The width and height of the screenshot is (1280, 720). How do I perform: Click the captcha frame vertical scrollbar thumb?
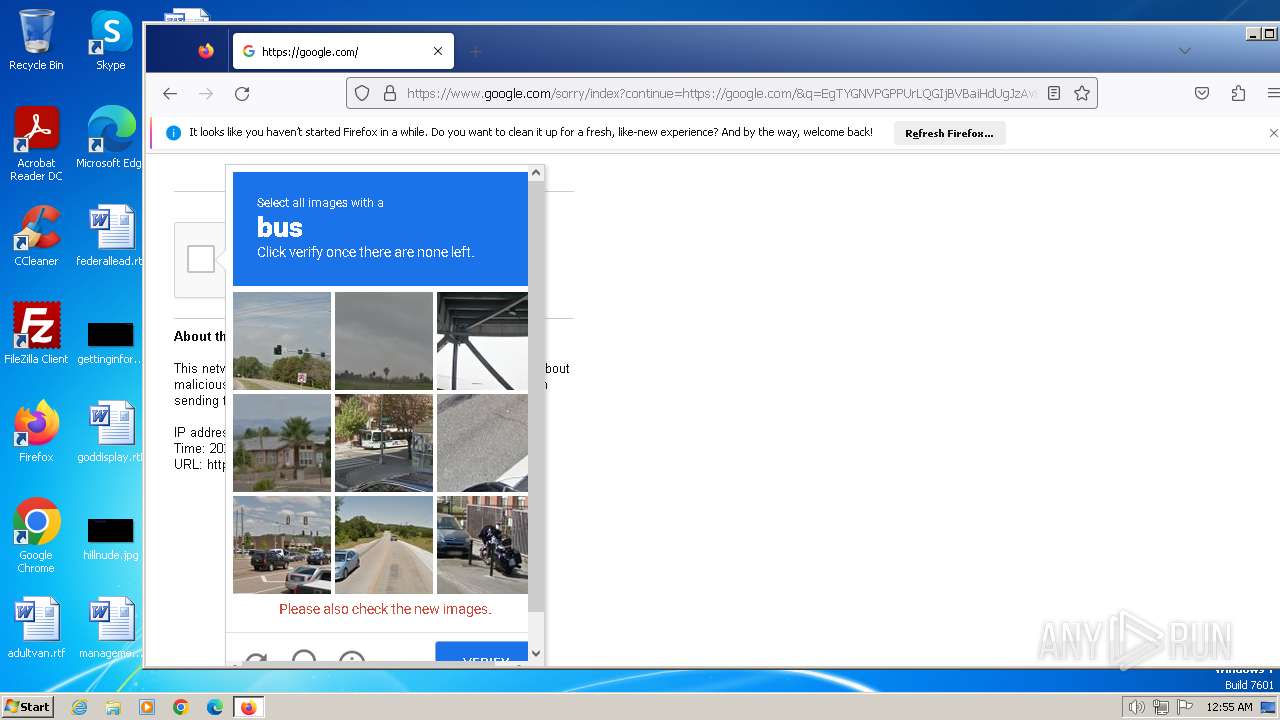pyautogui.click(x=536, y=396)
